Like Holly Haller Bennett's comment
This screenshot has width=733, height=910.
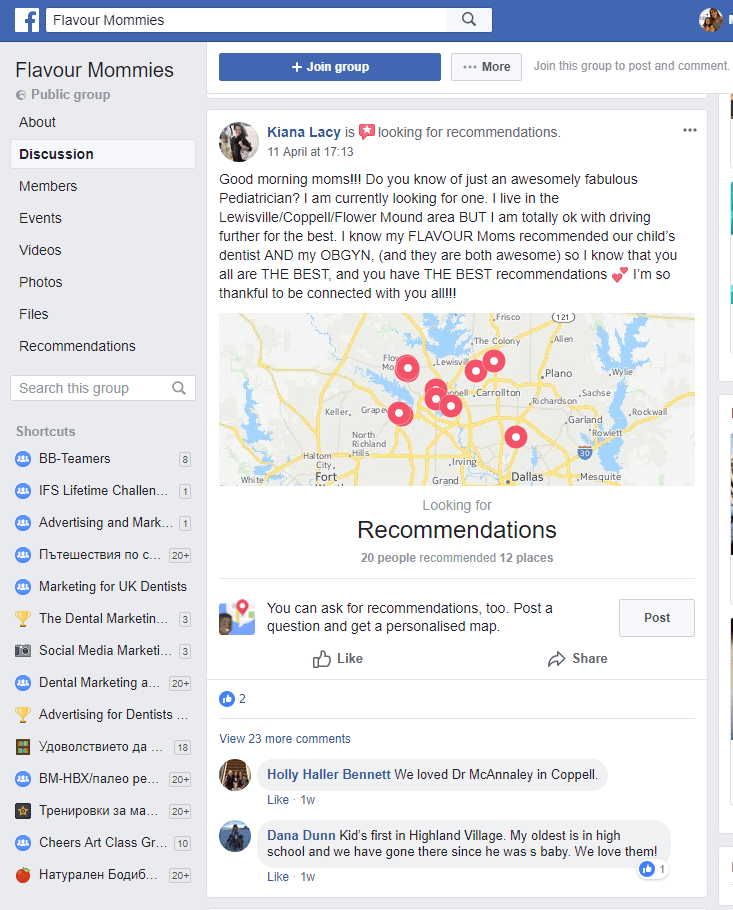tap(277, 800)
